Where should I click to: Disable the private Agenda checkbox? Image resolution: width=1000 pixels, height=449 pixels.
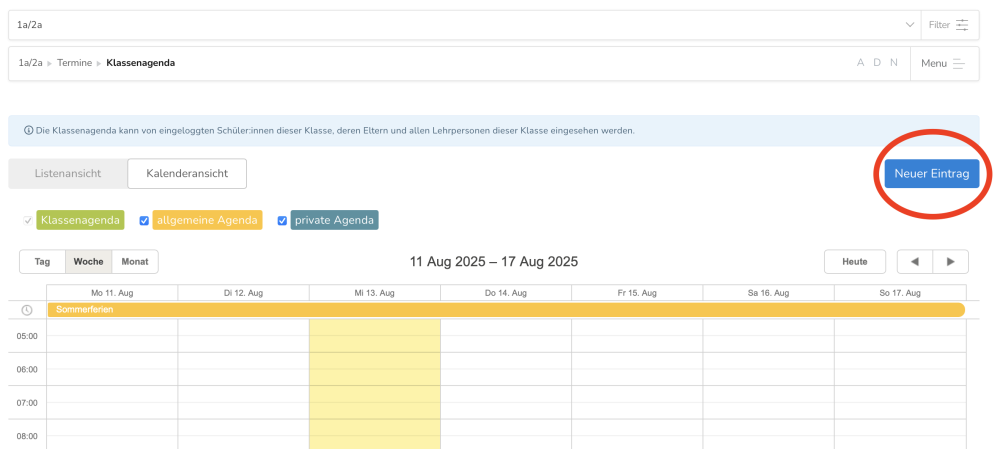[282, 220]
